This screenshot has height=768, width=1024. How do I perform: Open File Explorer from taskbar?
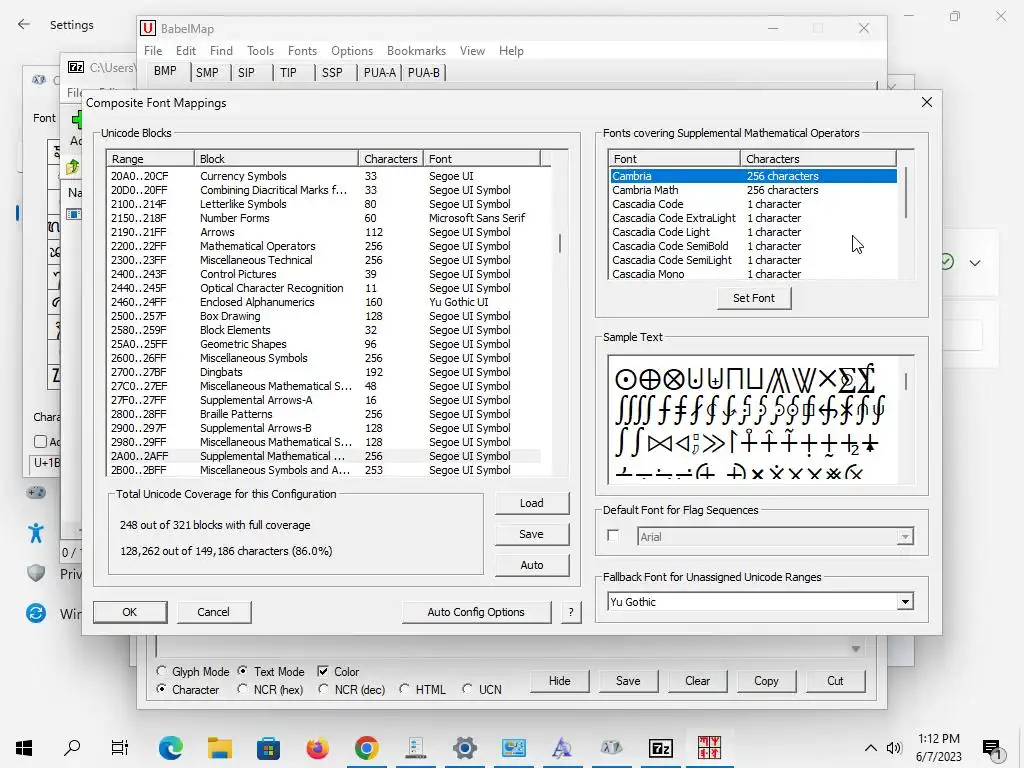(219, 748)
